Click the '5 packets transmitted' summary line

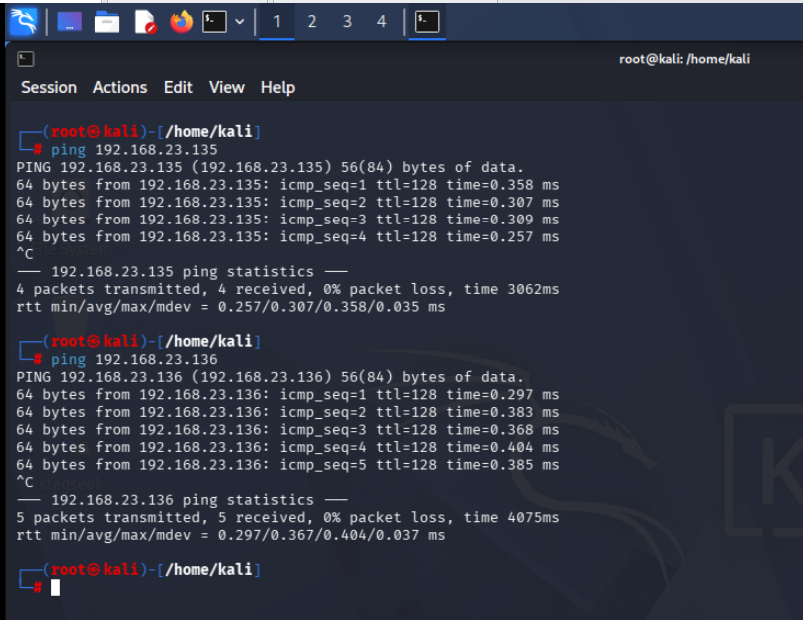pyautogui.click(x=288, y=518)
